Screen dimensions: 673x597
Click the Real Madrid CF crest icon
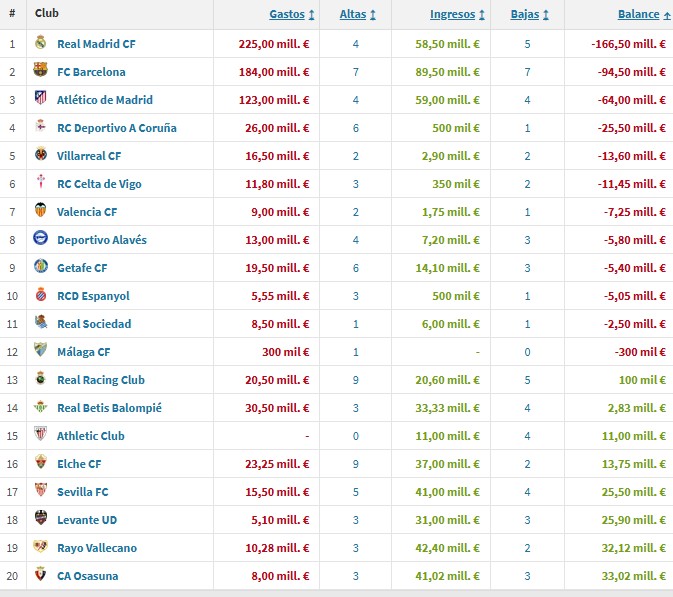(41, 42)
